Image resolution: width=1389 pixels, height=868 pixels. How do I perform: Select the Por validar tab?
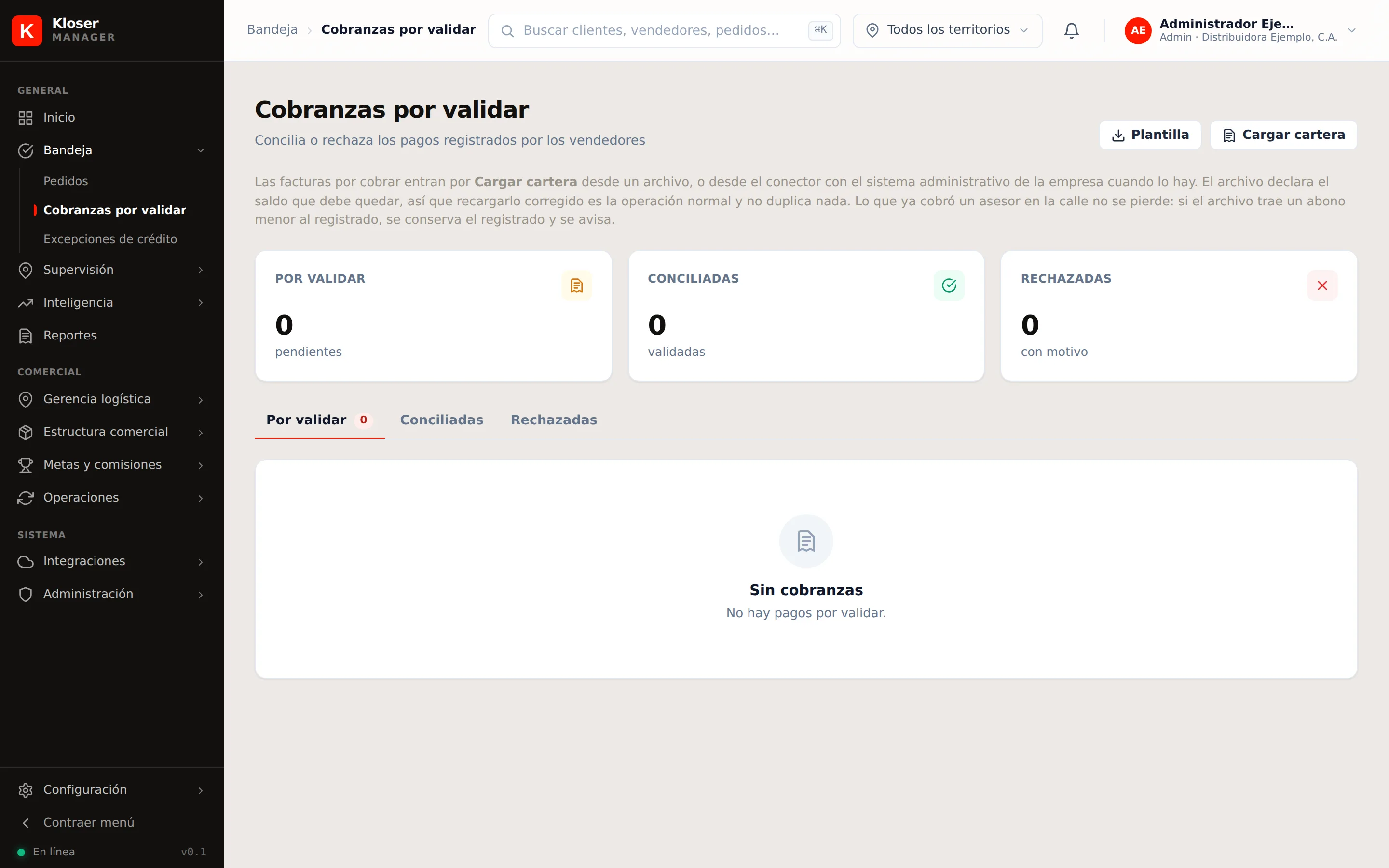(x=319, y=420)
